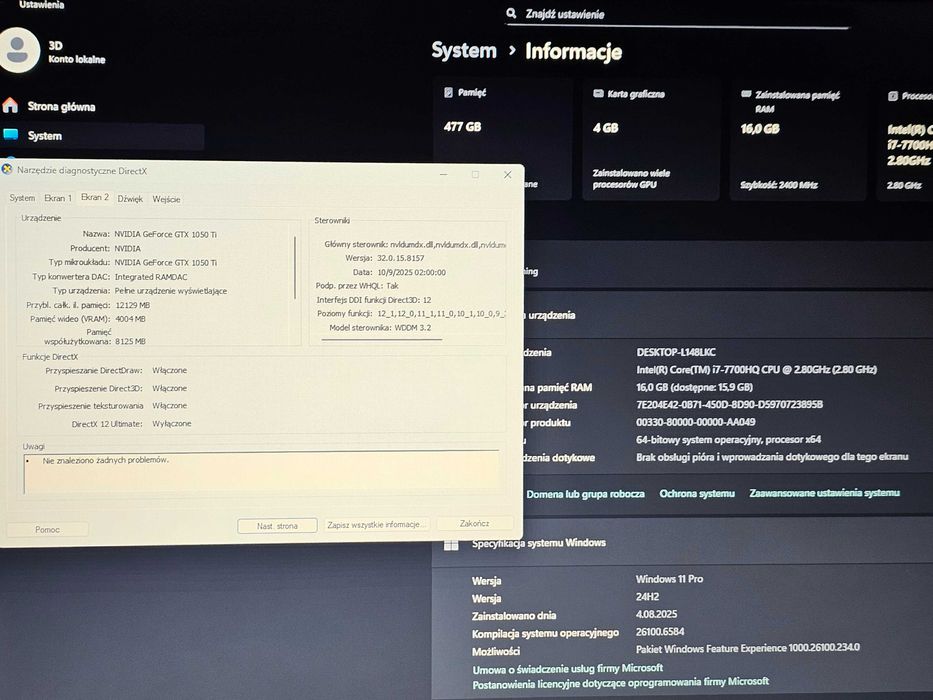Close the DirectX diagnostic window
Viewport: 933px width, 700px height.
(x=508, y=174)
